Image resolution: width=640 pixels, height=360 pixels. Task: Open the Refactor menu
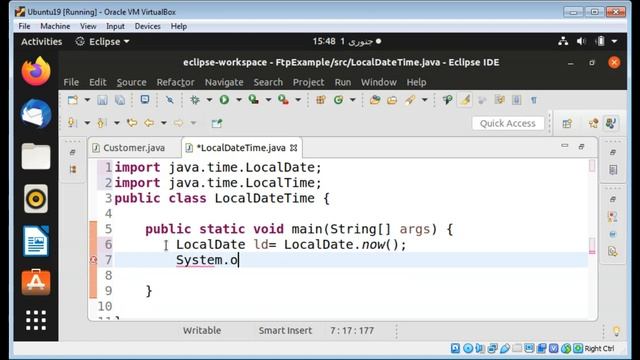176,82
